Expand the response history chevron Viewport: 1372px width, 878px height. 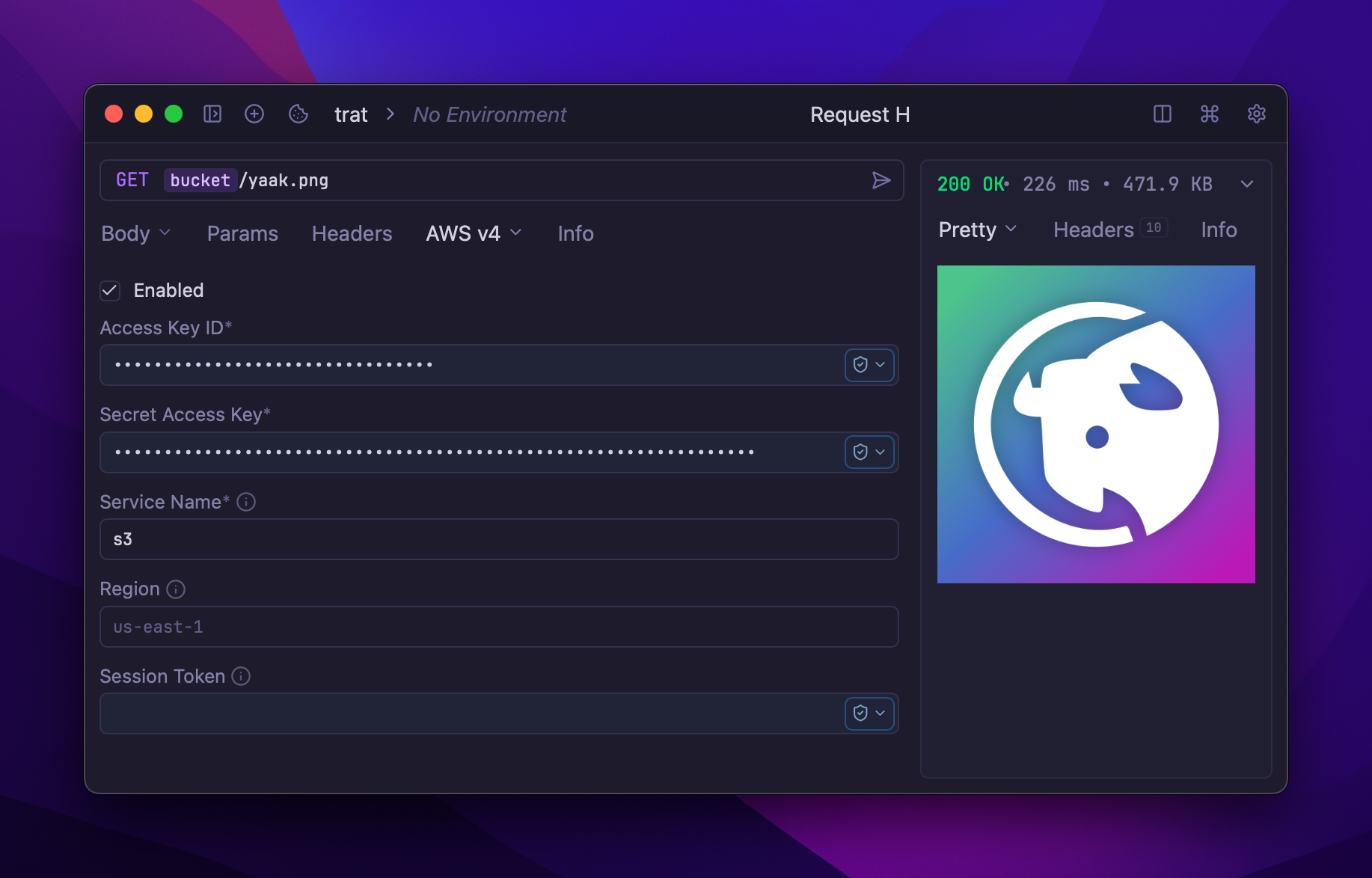[x=1246, y=184]
